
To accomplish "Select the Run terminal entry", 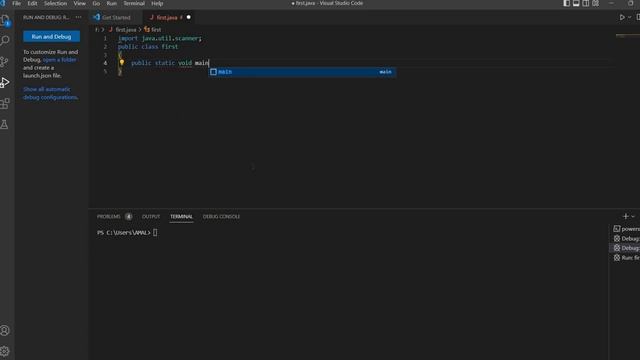I will pos(627,258).
